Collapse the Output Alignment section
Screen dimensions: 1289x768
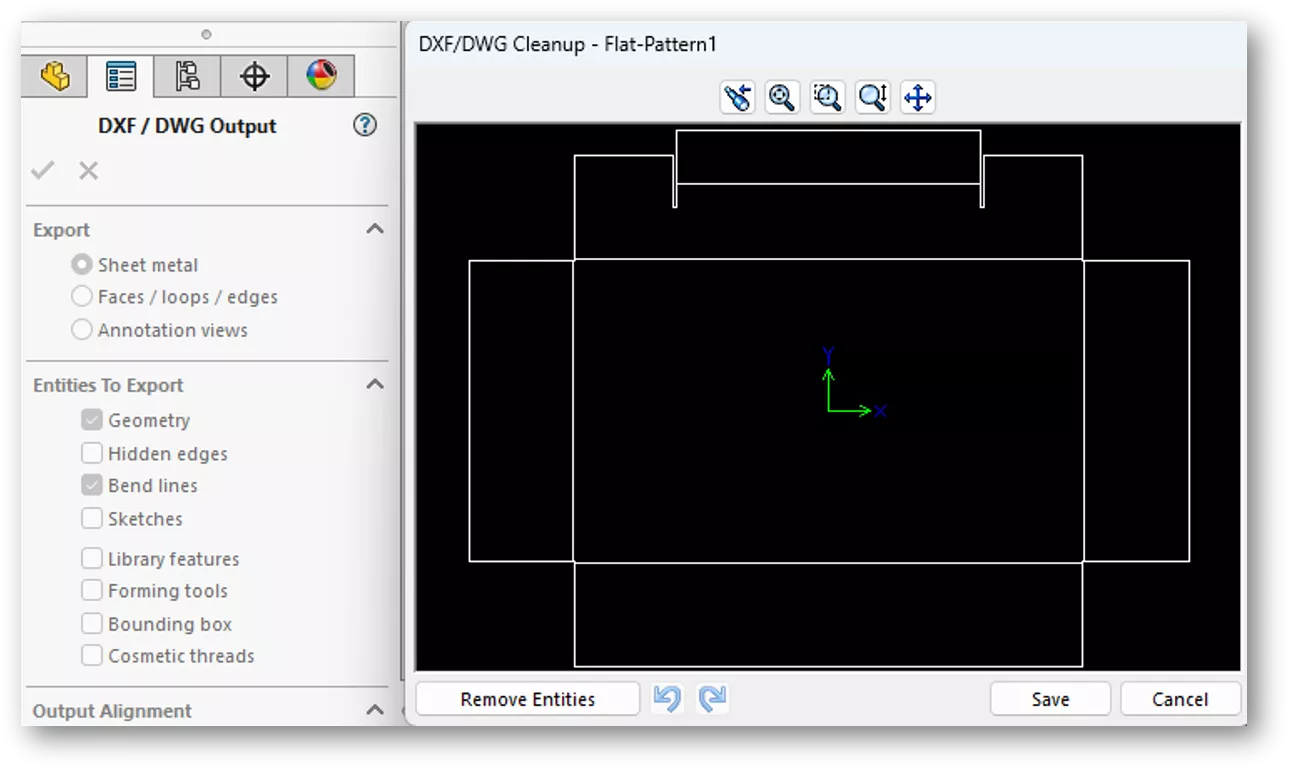[375, 710]
